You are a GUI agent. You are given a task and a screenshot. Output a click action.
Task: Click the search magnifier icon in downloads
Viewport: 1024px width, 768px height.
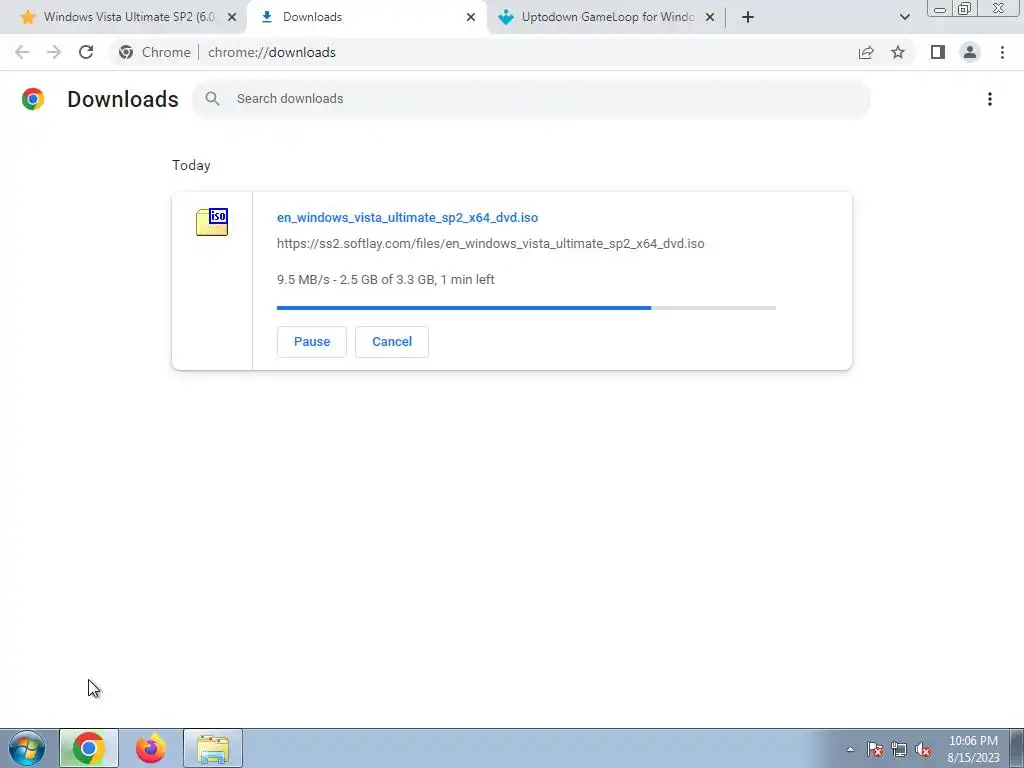[212, 99]
